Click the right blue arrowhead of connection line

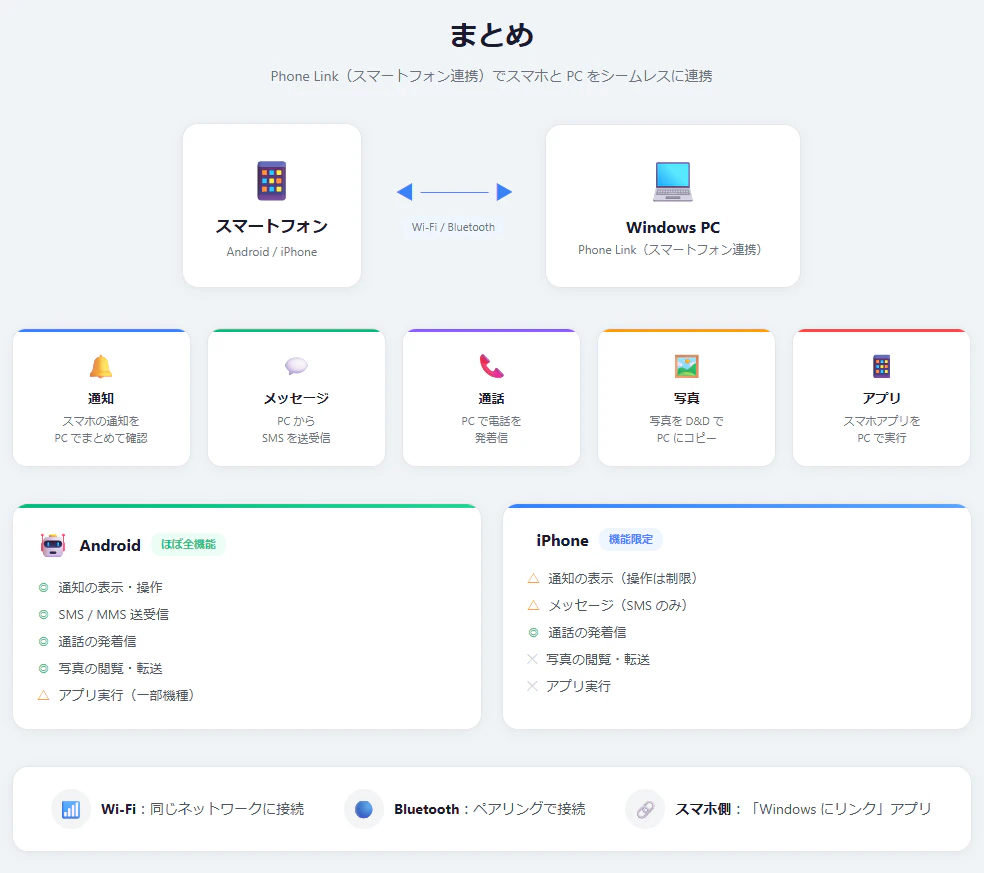click(x=505, y=192)
